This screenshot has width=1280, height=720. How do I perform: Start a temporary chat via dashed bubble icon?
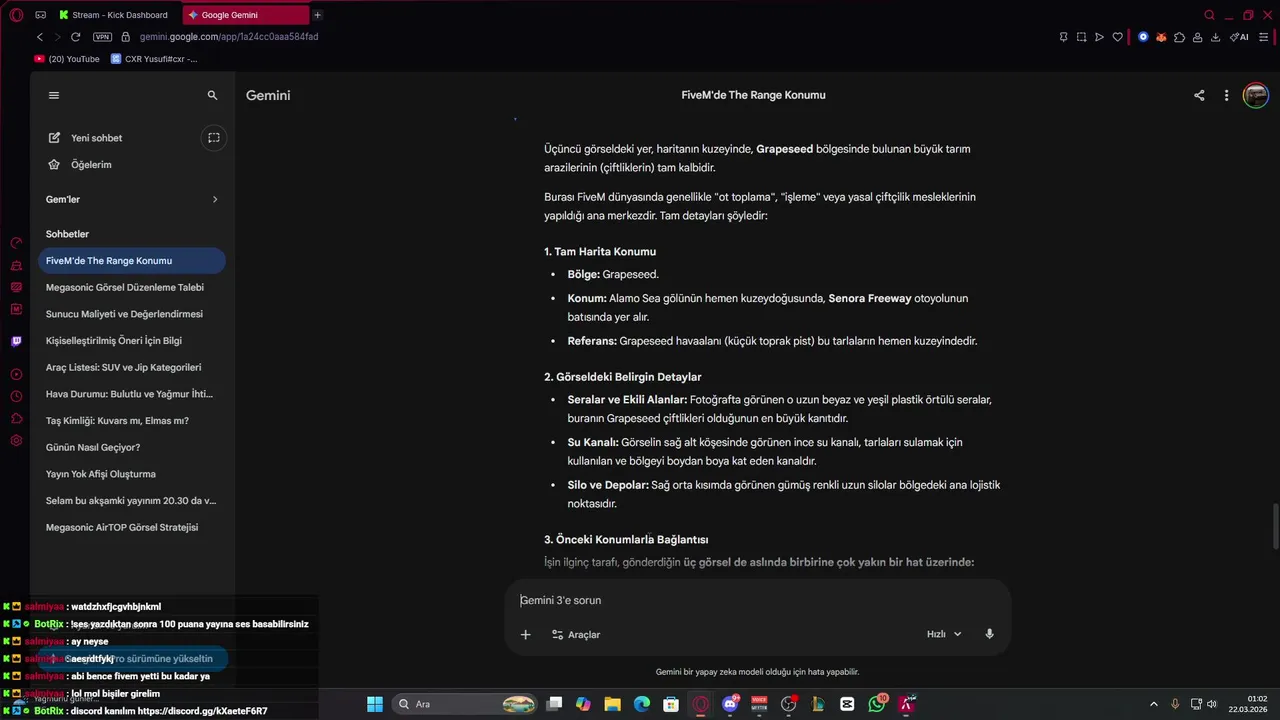point(213,138)
